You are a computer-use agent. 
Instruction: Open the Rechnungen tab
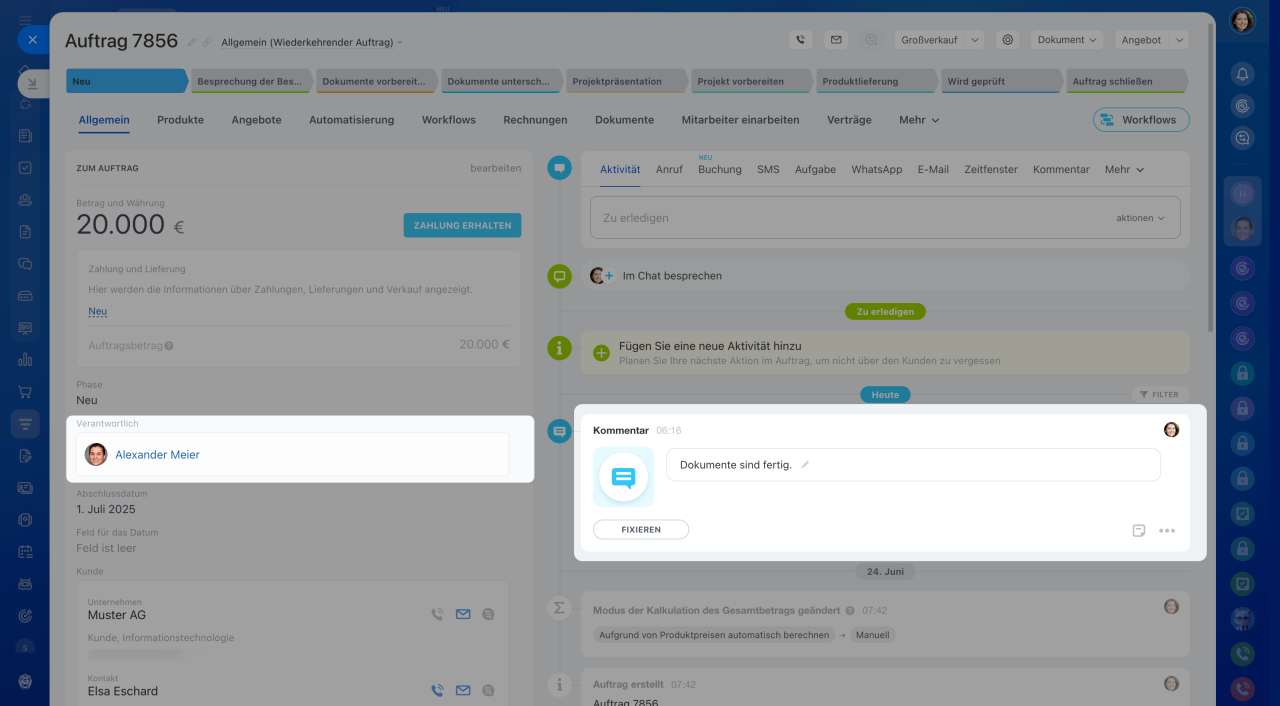(535, 120)
